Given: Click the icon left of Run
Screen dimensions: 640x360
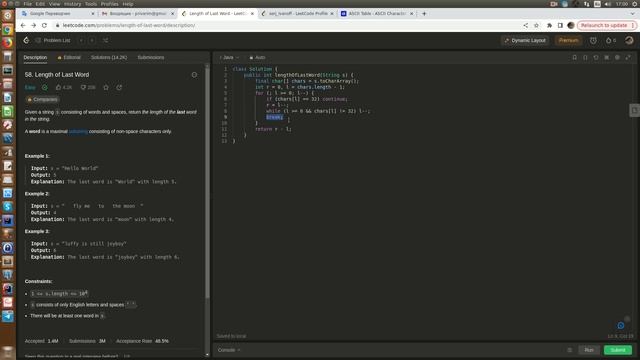Looking at the screenshot, I should tap(570, 350).
